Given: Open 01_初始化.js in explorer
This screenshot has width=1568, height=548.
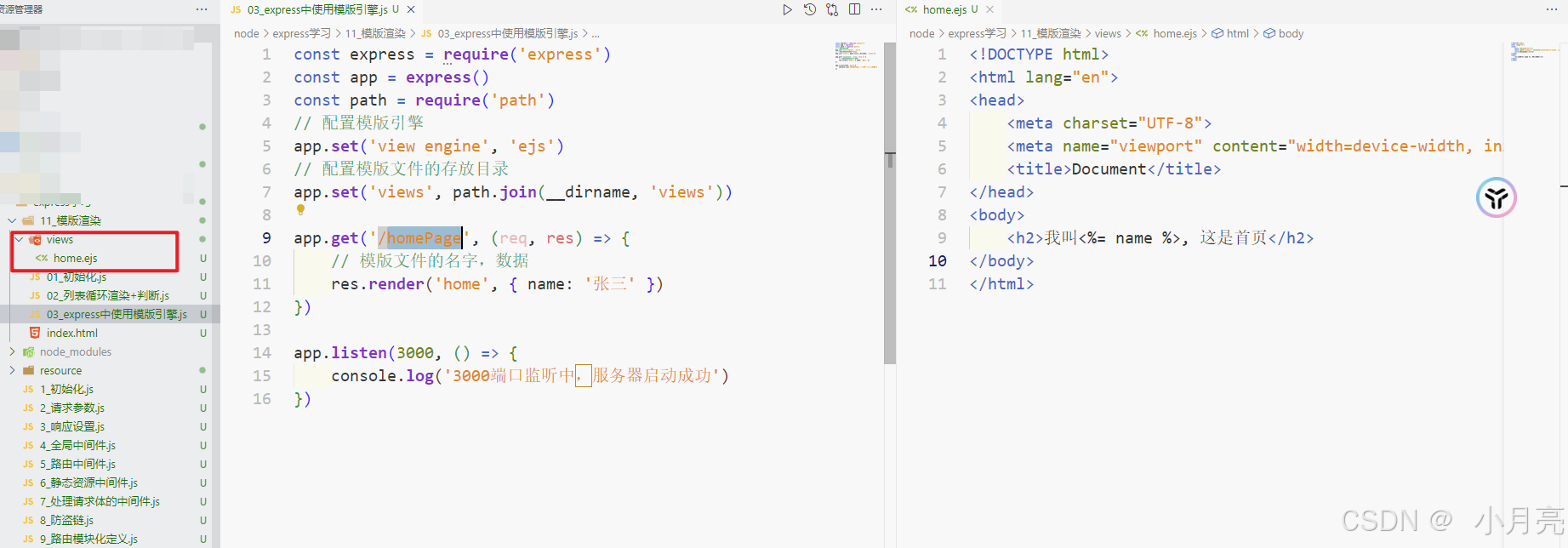Looking at the screenshot, I should (76, 277).
